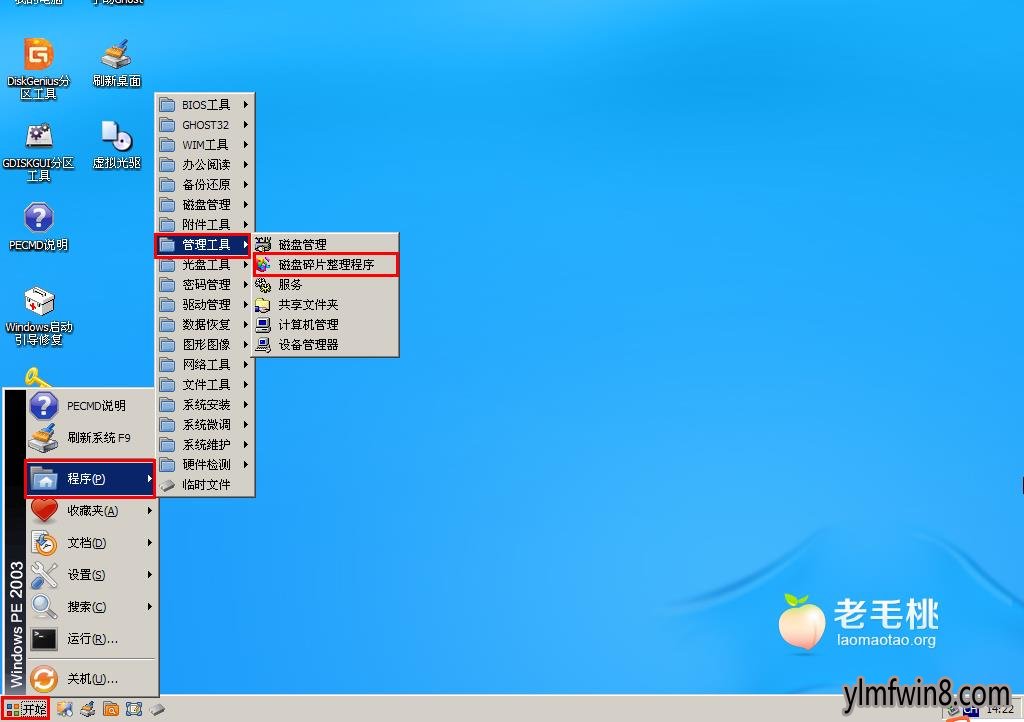Expand the arrow beside BIOS工具

pyautogui.click(x=246, y=104)
